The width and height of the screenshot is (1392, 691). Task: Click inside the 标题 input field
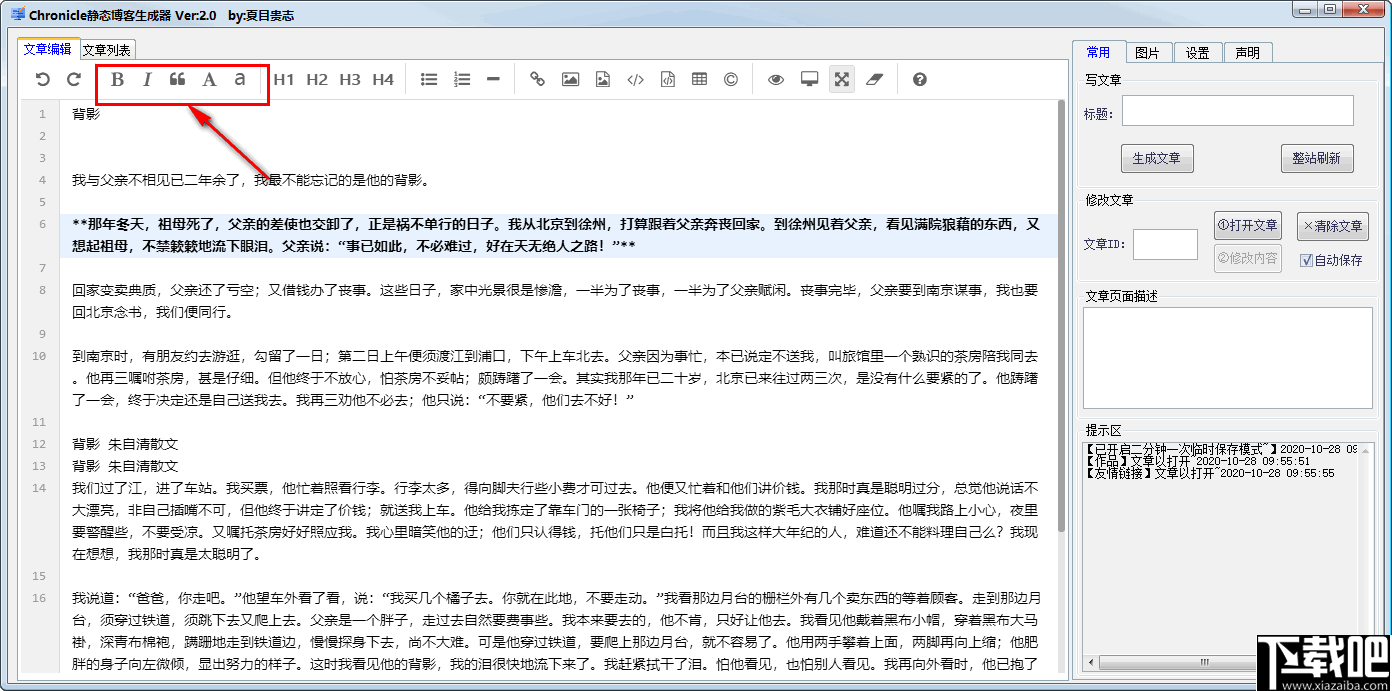tap(1237, 110)
